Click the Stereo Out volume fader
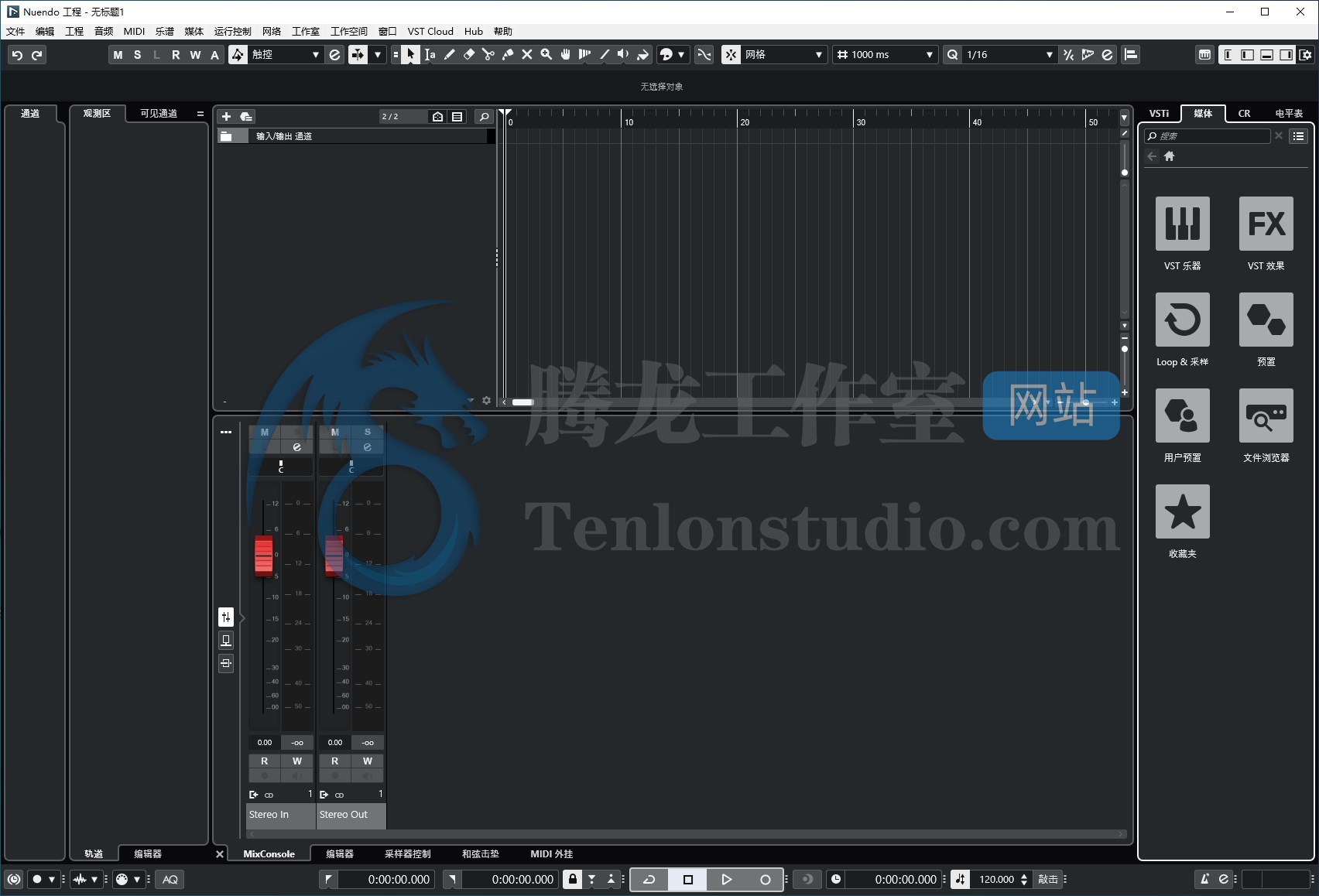Viewport: 1319px width, 896px height. 334,555
